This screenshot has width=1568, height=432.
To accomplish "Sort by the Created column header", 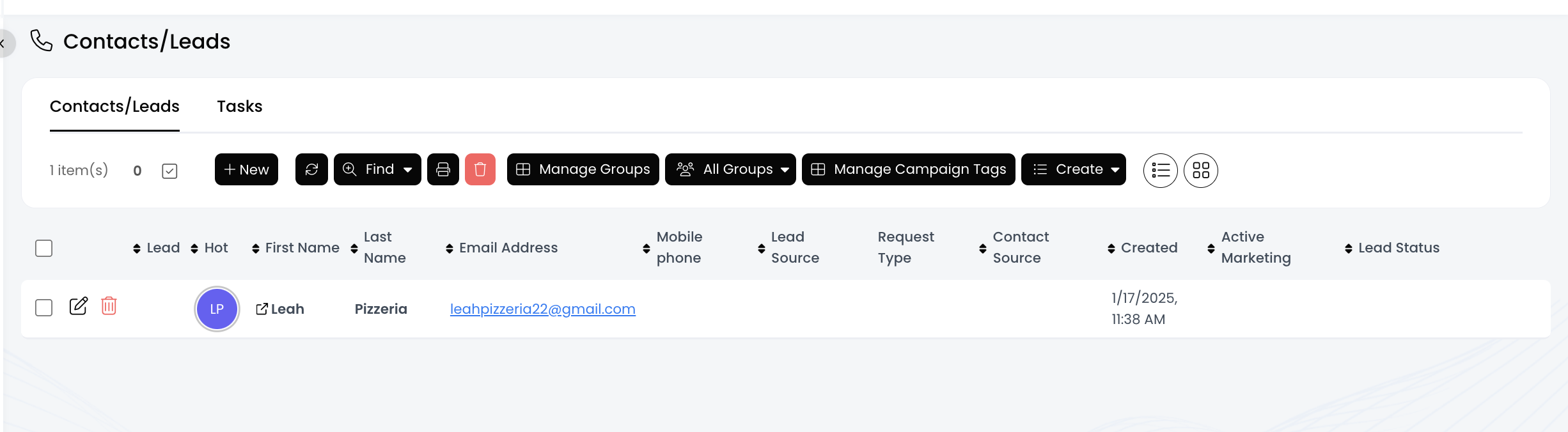I will (1149, 248).
